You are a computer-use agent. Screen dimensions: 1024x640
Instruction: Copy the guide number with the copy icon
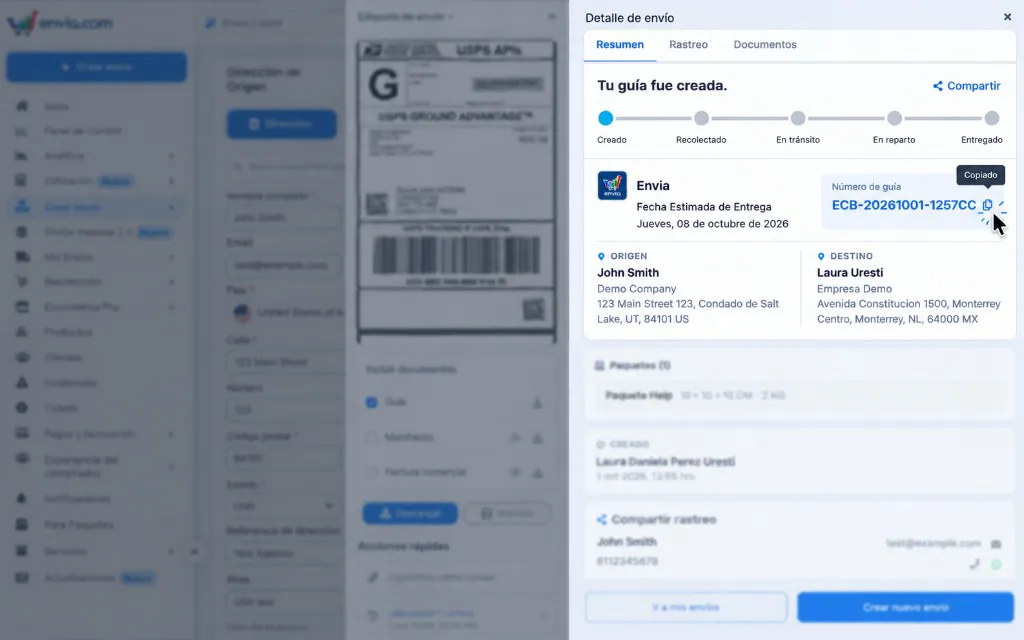click(x=987, y=205)
